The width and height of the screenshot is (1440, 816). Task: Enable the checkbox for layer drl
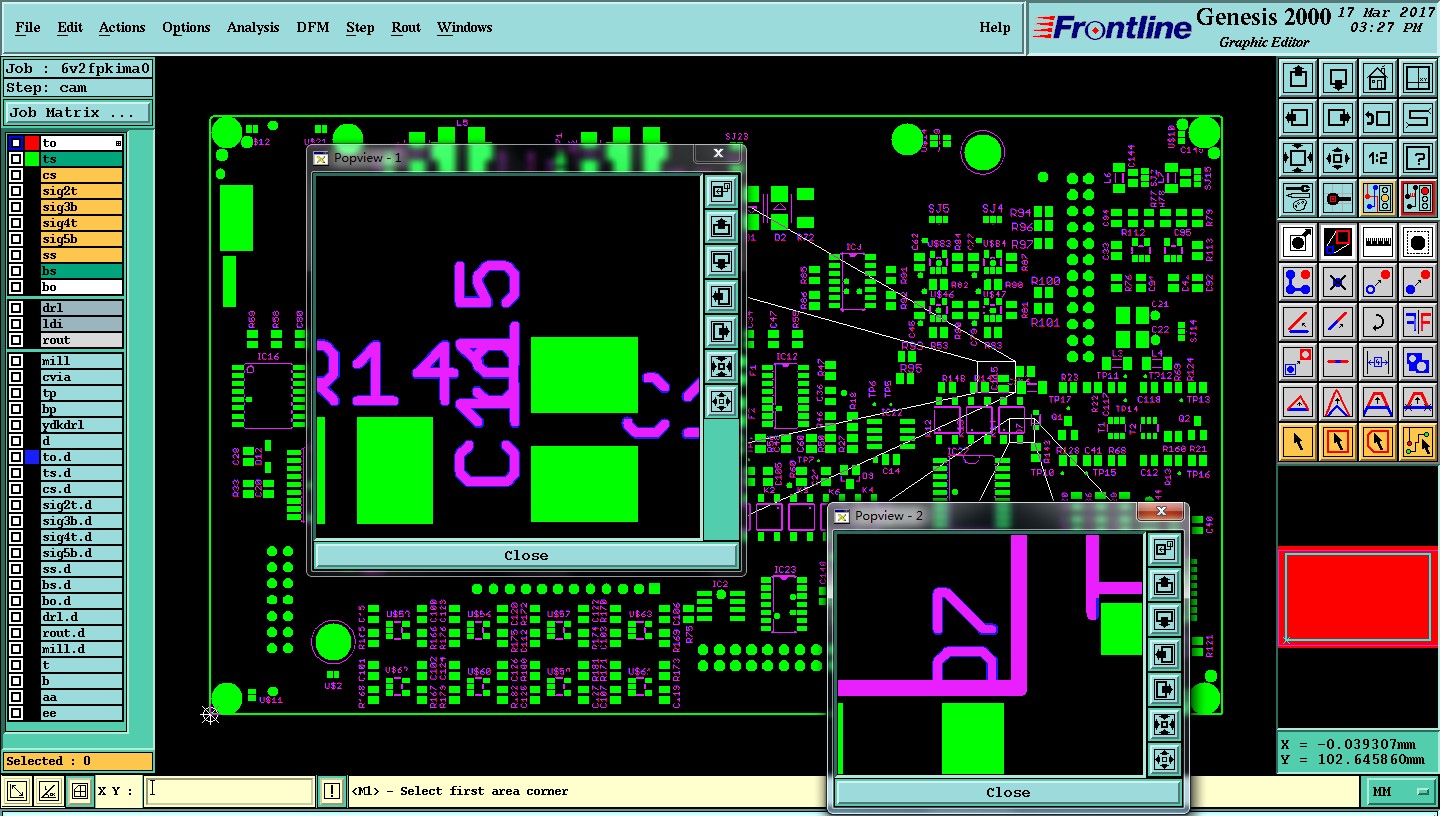[x=16, y=308]
